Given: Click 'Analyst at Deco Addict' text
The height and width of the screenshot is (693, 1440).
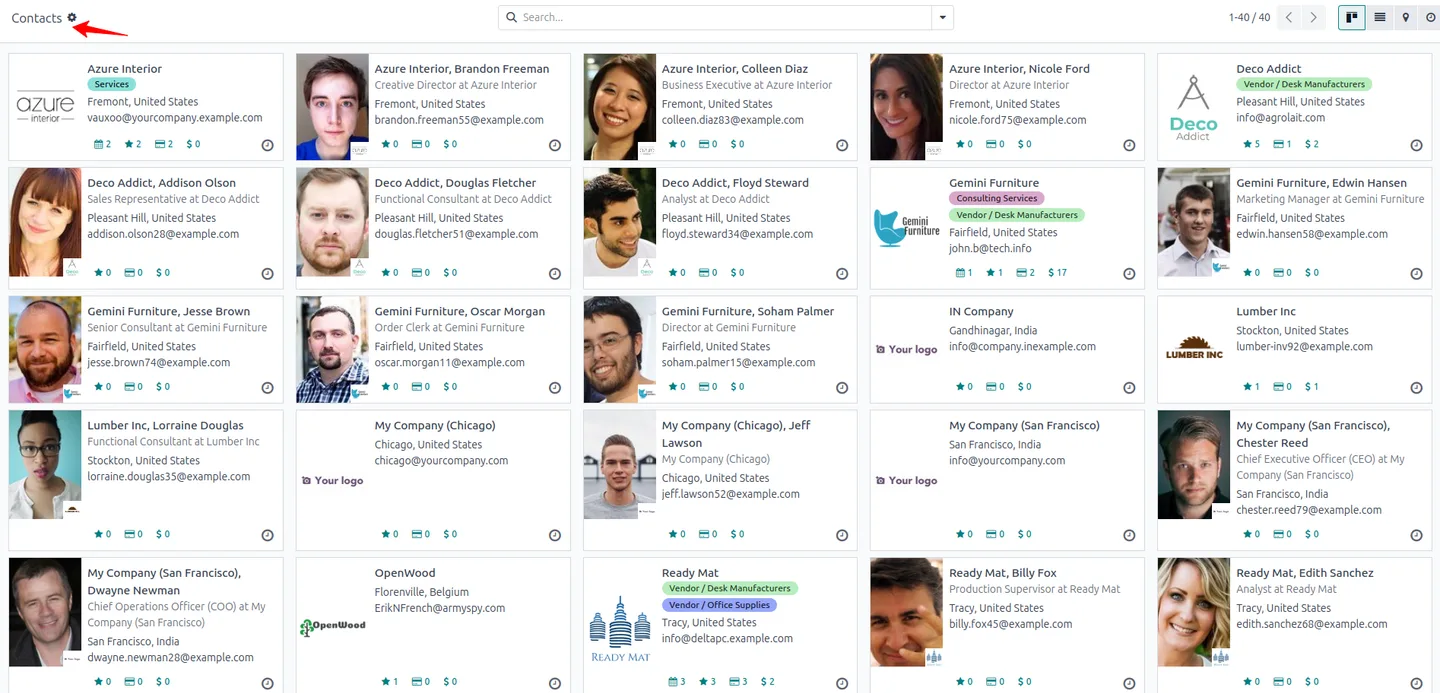Looking at the screenshot, I should (x=716, y=199).
